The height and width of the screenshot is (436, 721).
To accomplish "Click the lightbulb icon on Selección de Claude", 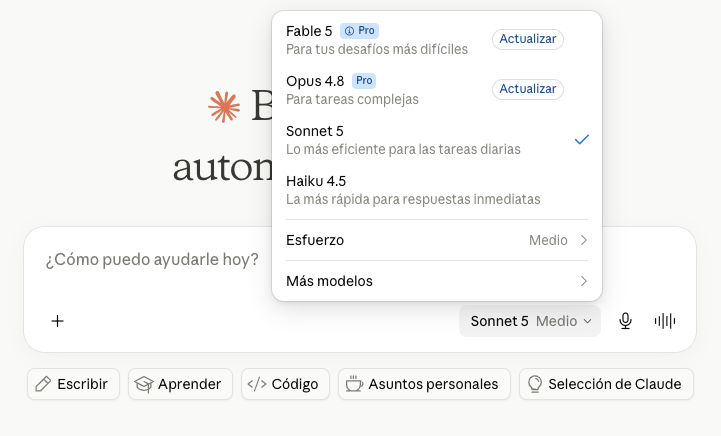I will click(x=535, y=384).
